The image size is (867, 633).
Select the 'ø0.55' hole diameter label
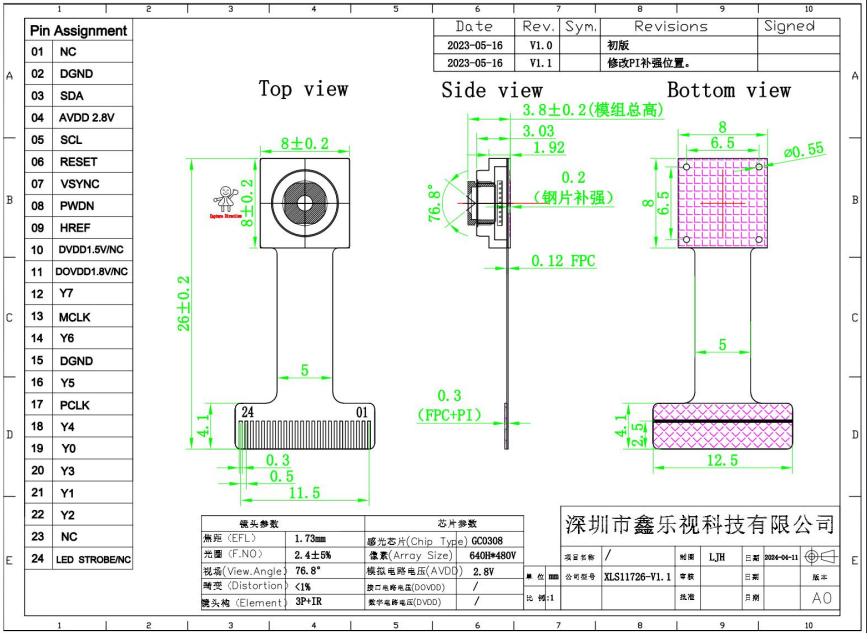click(803, 150)
